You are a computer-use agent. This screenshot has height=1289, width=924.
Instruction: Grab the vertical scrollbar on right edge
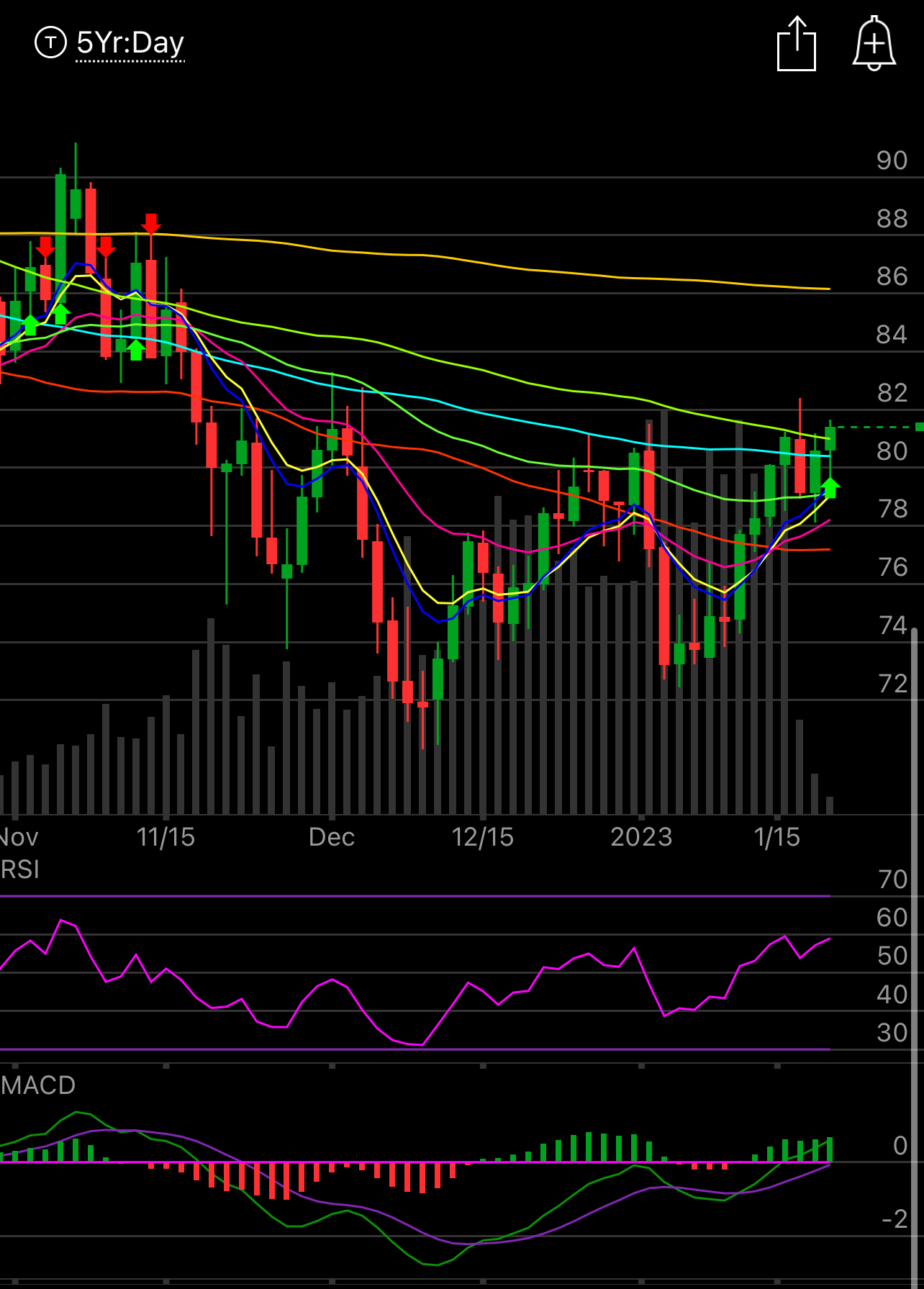pos(915,957)
